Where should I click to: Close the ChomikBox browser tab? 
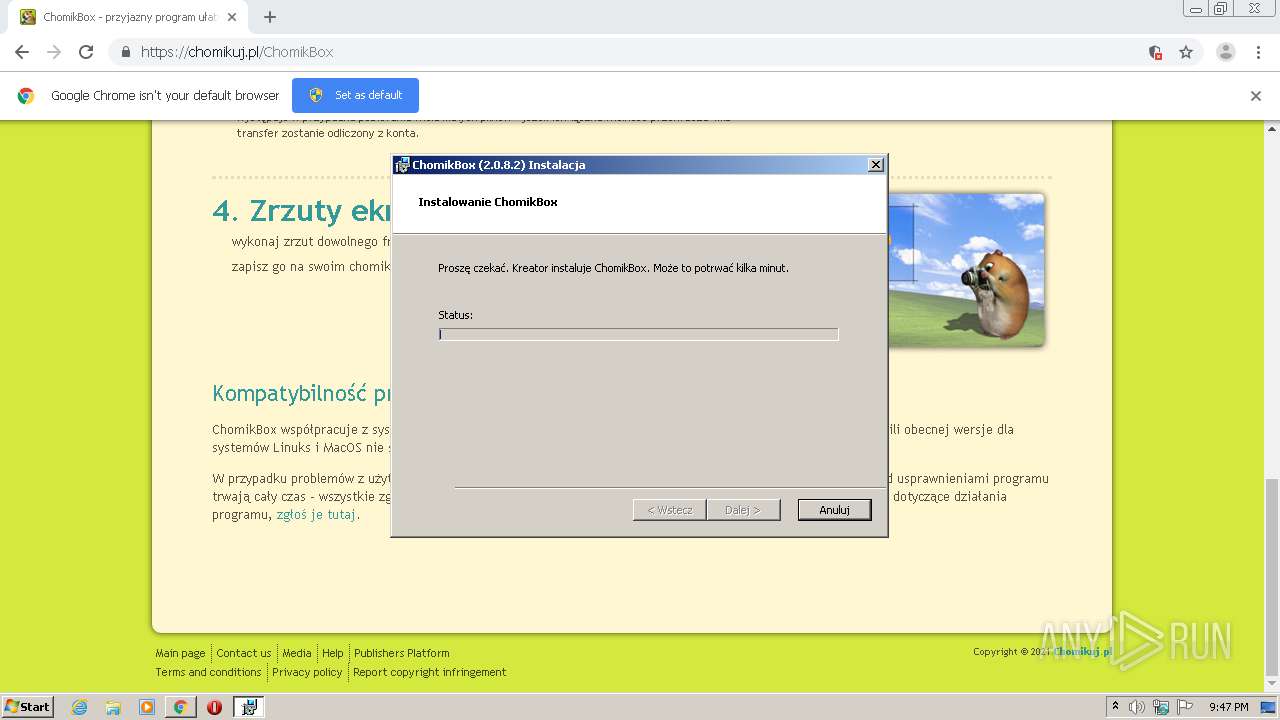tap(232, 17)
